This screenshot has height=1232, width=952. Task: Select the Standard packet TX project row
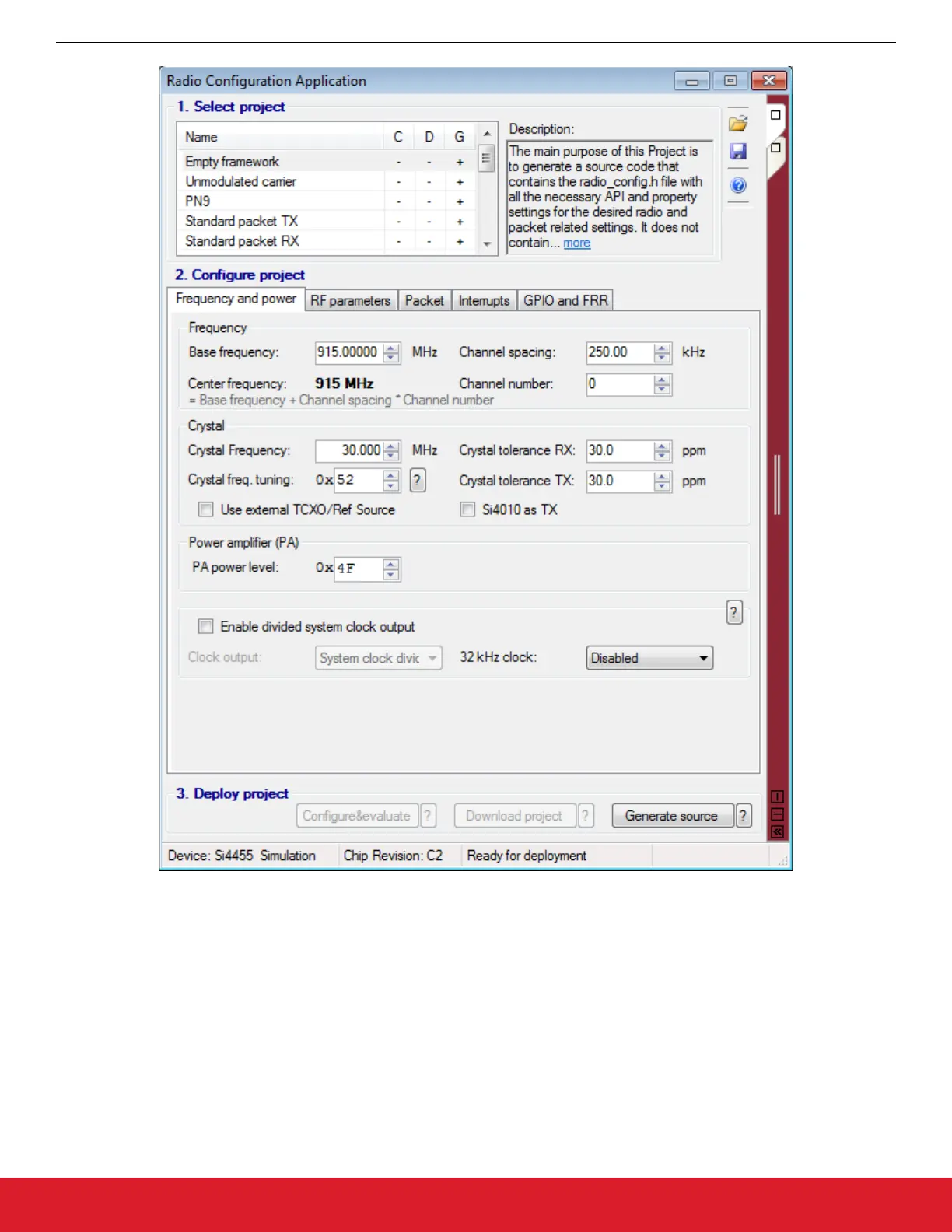(x=328, y=222)
